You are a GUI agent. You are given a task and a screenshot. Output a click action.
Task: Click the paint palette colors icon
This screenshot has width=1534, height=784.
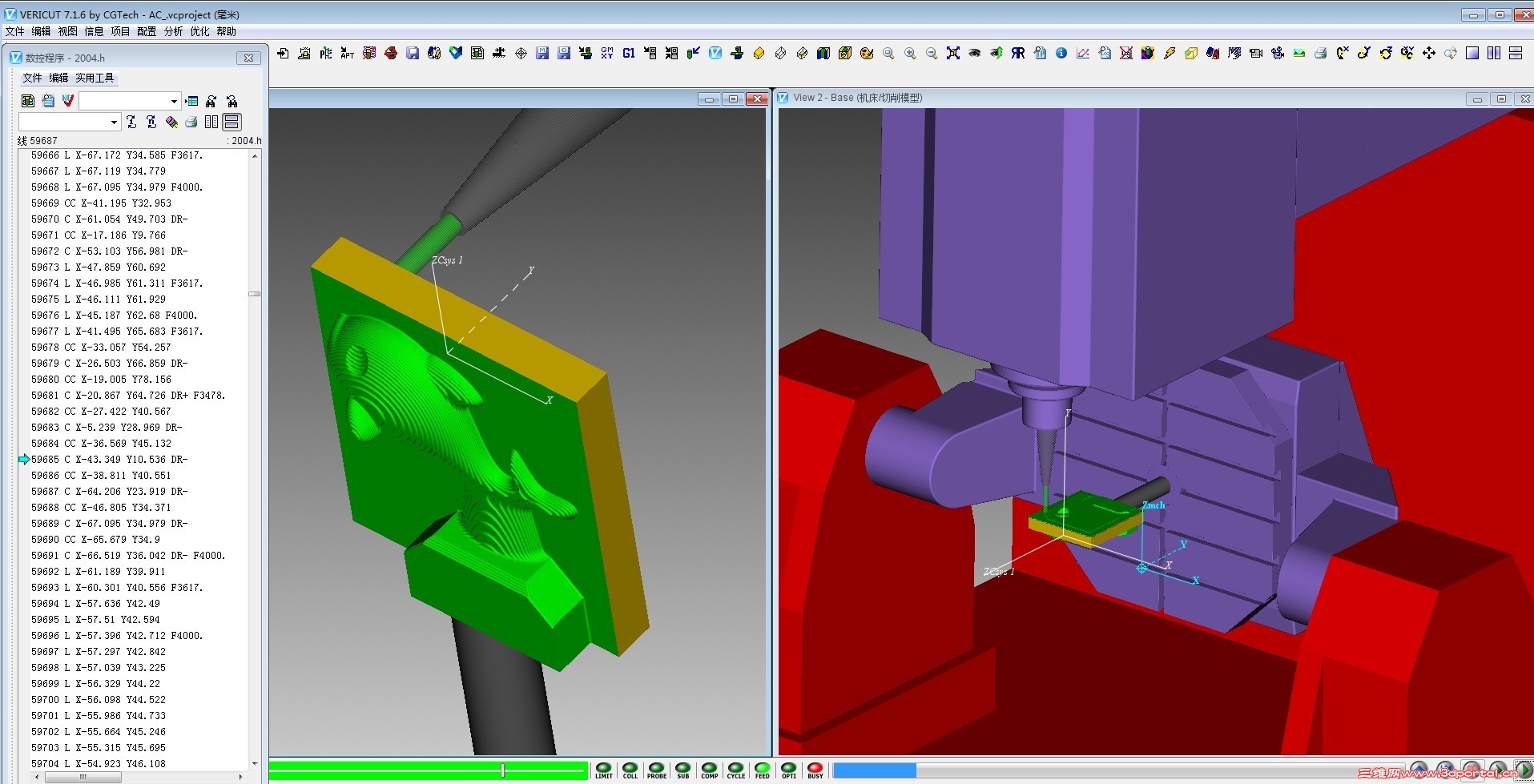(x=867, y=53)
